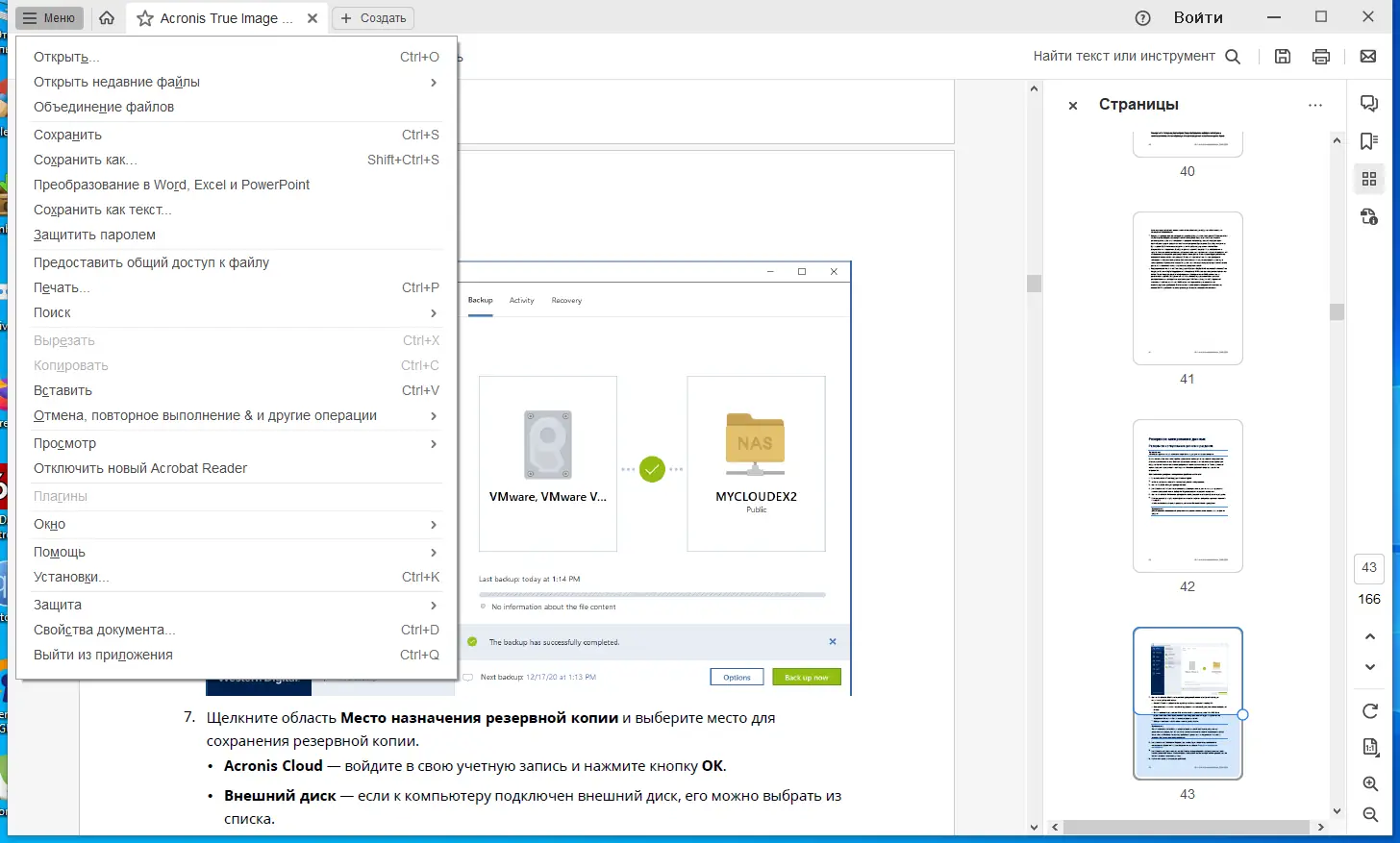
Task: Expand the Открыть недавние файлы submenu
Action: tap(237, 82)
